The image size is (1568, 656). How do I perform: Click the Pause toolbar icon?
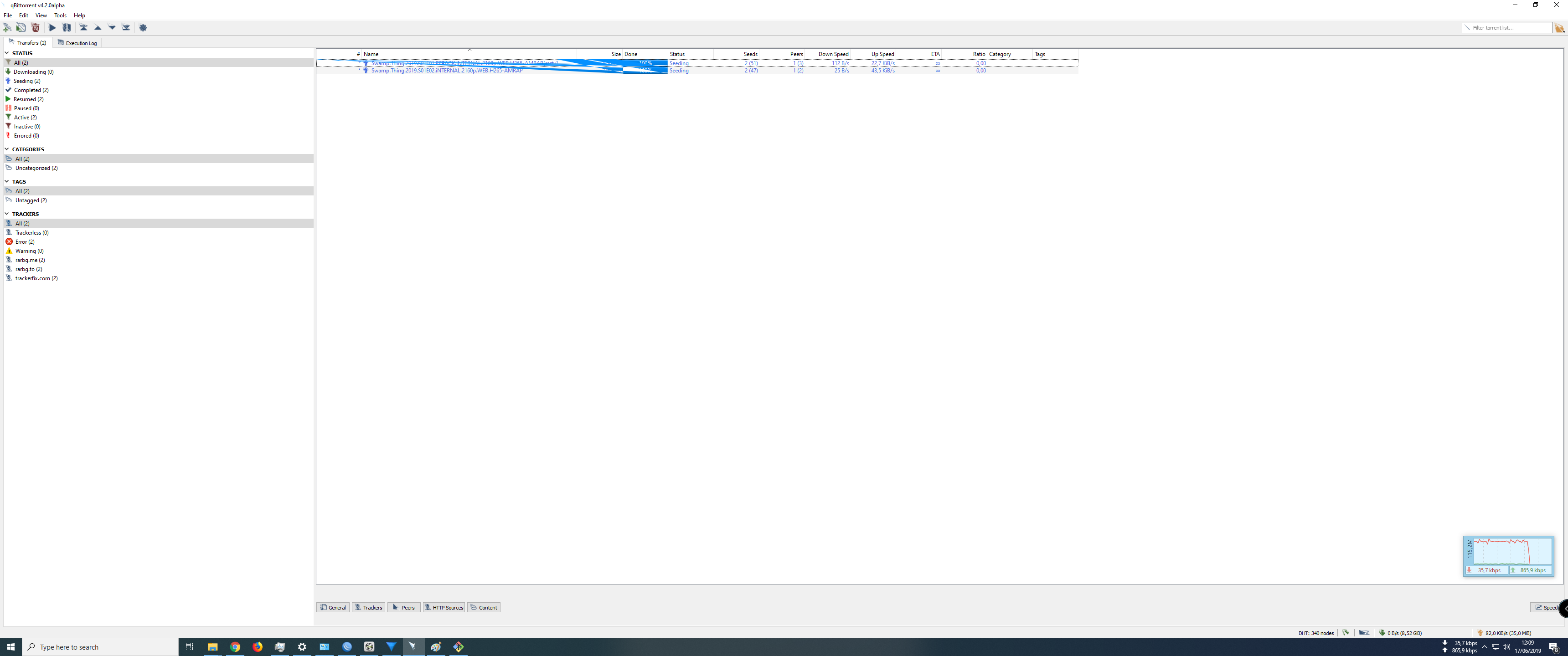pos(67,27)
